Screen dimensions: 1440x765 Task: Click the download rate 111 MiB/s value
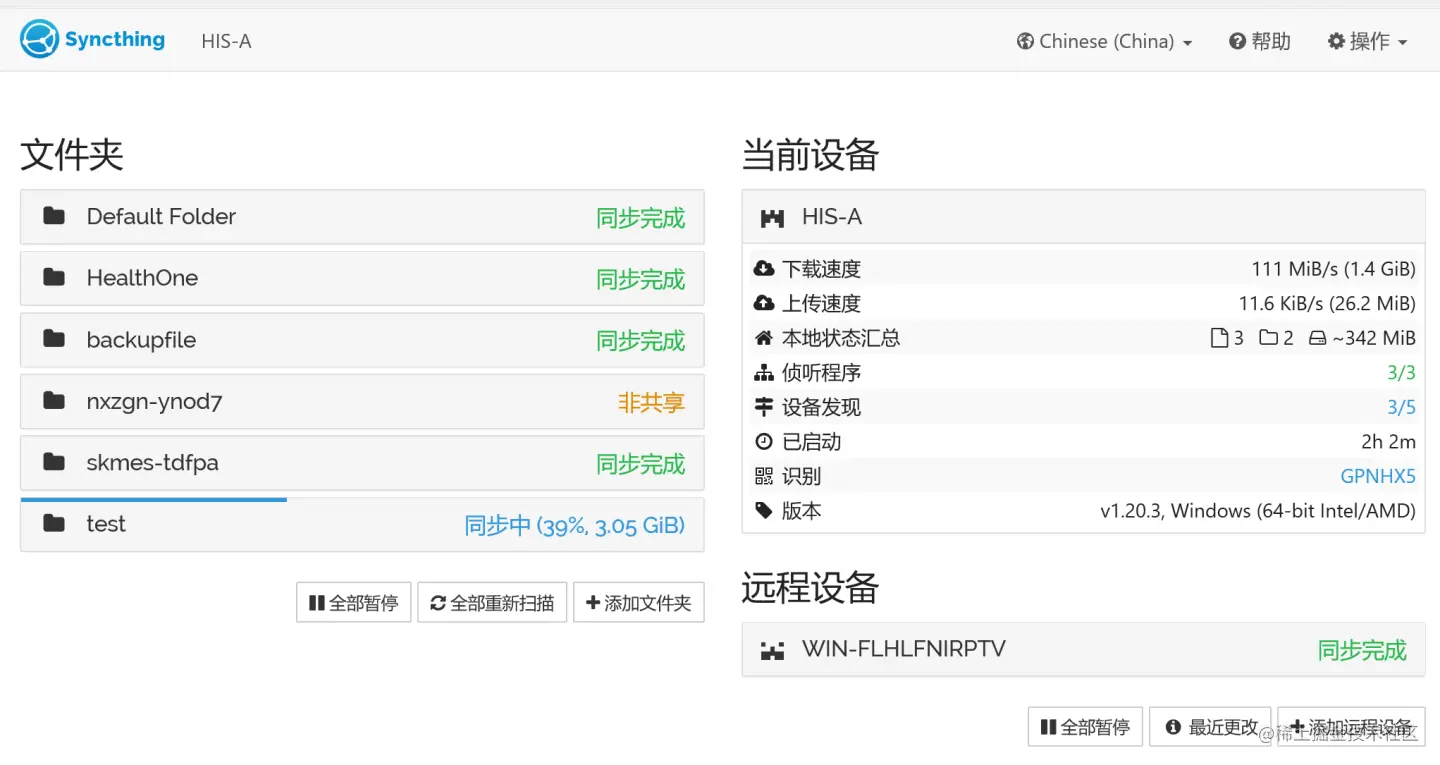click(1333, 269)
